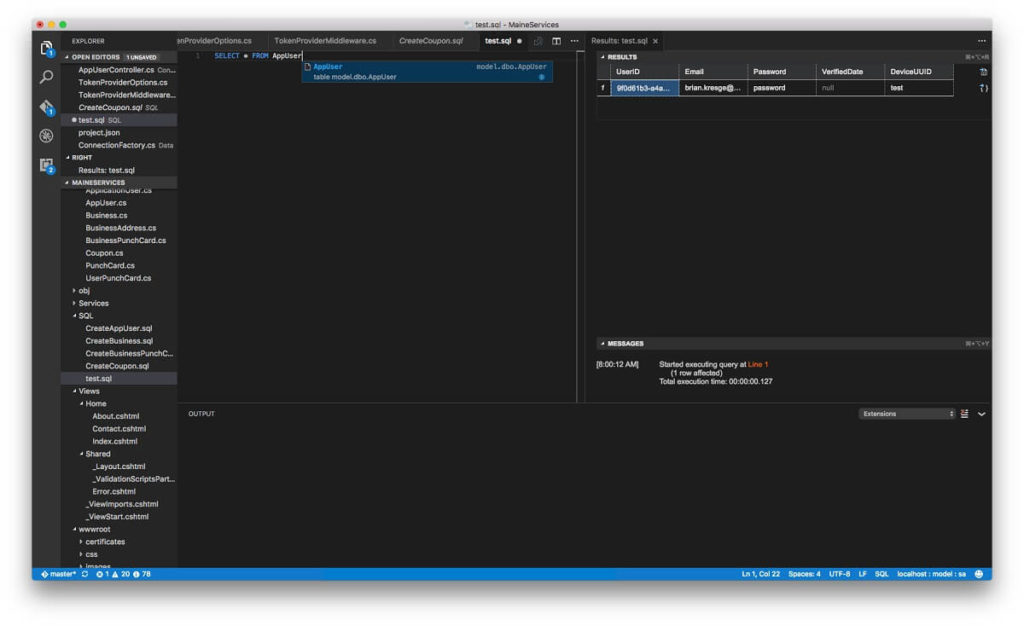The image size is (1024, 626).
Task: Expand the output panel with the chevron
Action: point(981,413)
